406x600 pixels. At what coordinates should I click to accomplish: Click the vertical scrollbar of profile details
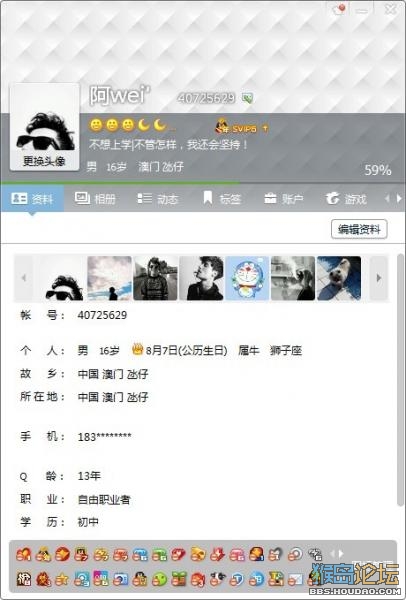coord(400,379)
